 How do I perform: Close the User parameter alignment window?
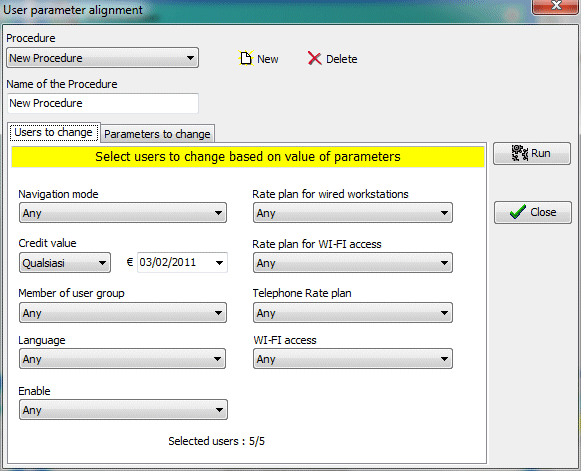(x=556, y=6)
